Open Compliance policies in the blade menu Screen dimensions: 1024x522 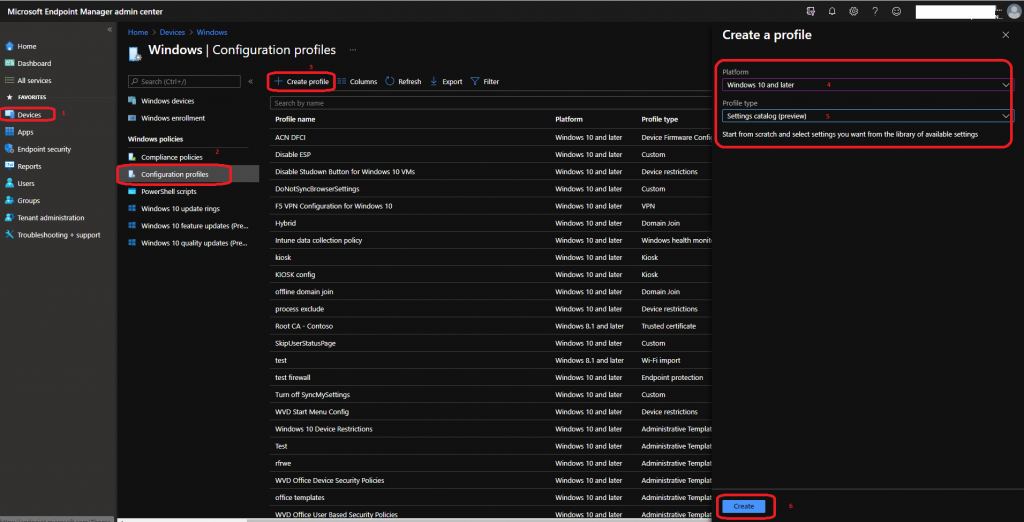click(172, 157)
